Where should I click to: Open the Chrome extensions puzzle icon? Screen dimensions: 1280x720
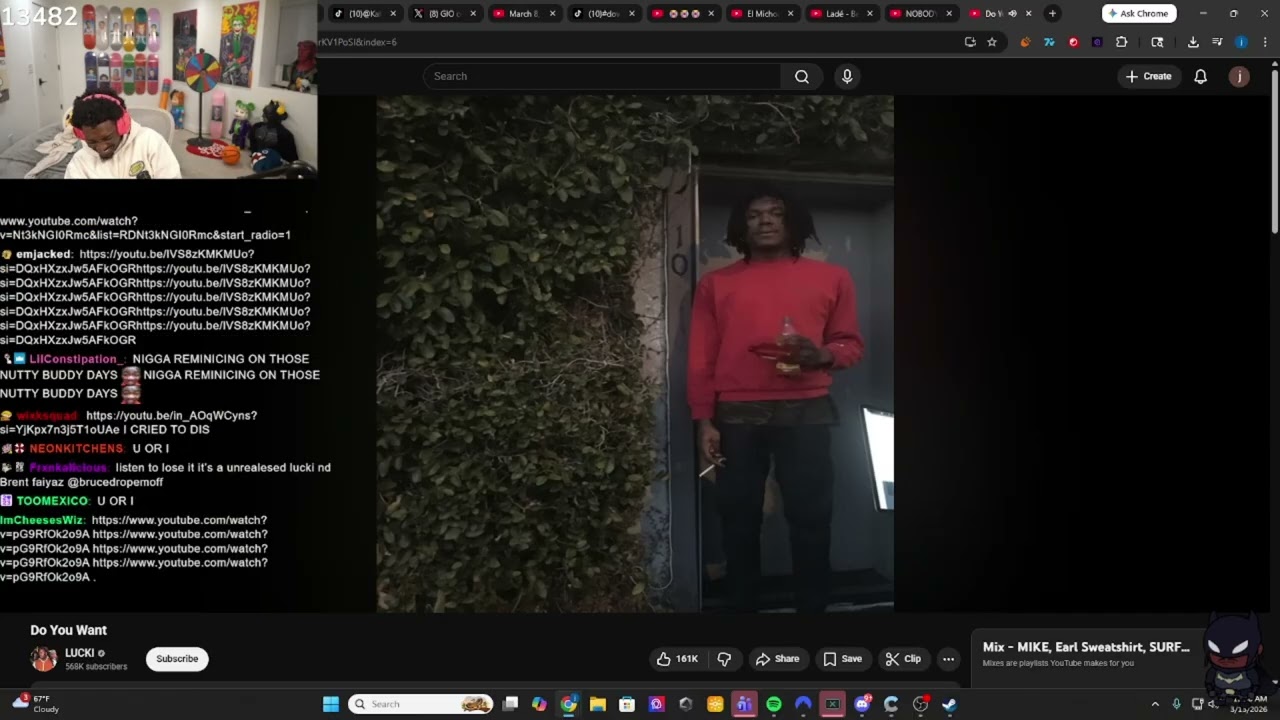click(x=1121, y=42)
